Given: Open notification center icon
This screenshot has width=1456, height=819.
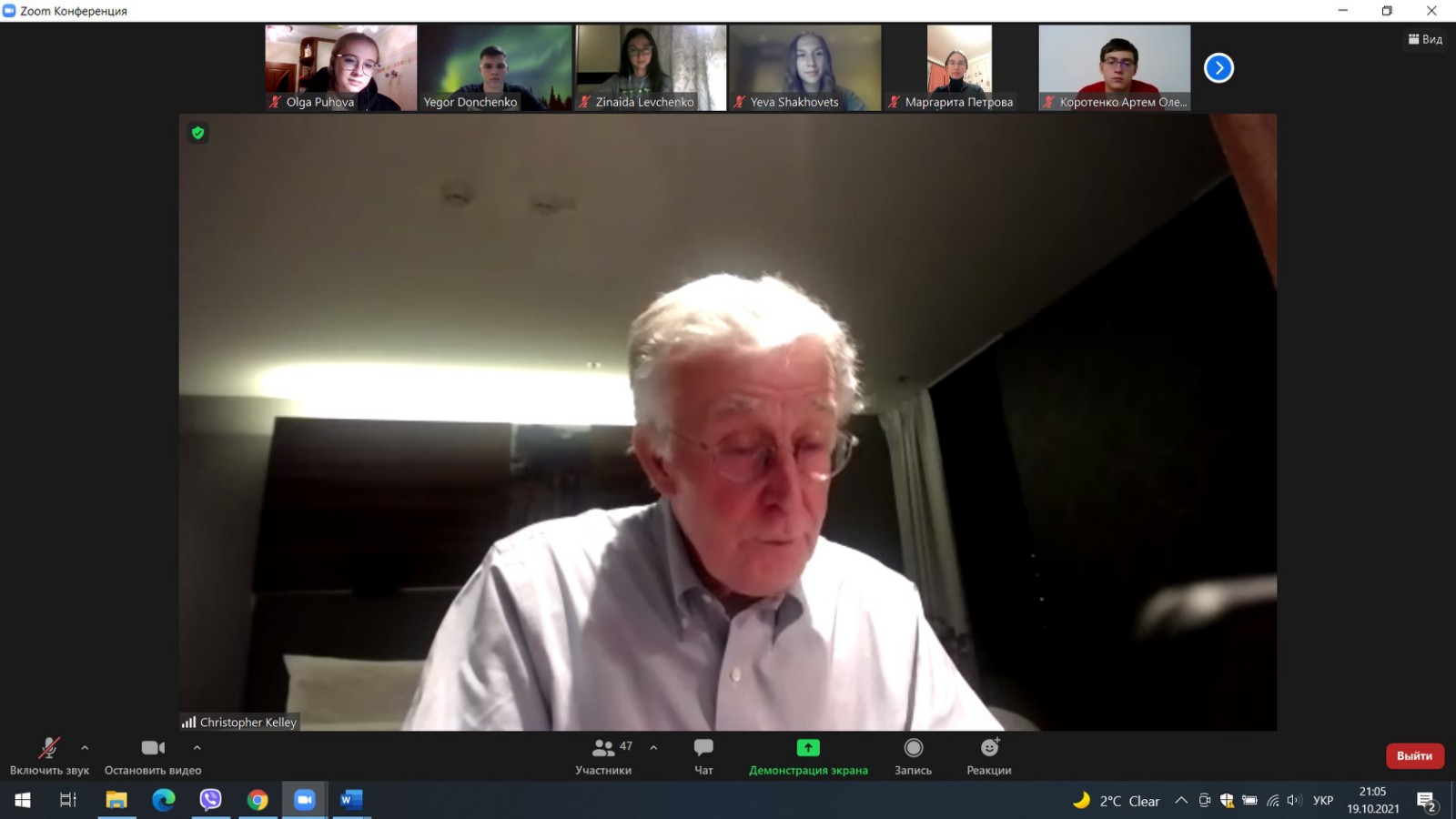Looking at the screenshot, I should (x=1426, y=801).
